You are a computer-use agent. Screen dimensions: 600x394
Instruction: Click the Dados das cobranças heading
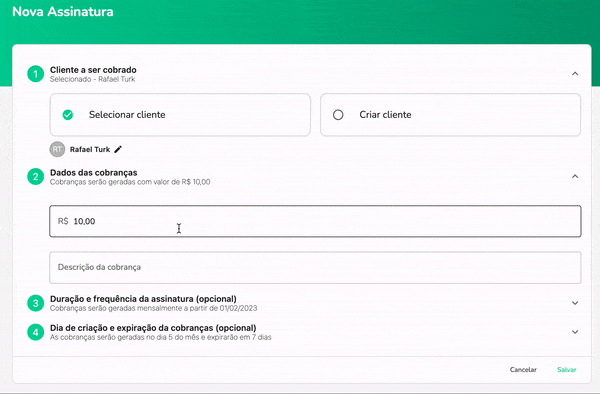93,173
